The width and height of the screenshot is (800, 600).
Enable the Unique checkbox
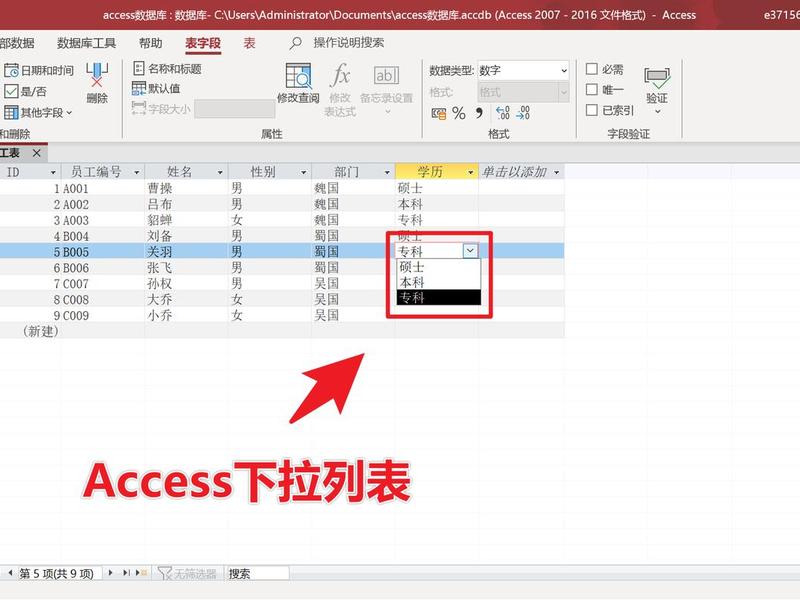point(591,90)
